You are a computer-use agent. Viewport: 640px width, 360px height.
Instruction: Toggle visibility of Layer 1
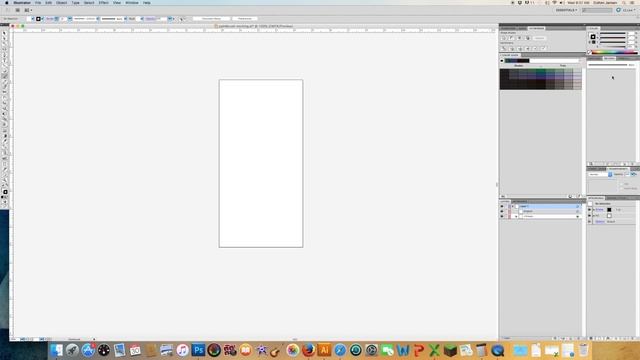coord(502,207)
